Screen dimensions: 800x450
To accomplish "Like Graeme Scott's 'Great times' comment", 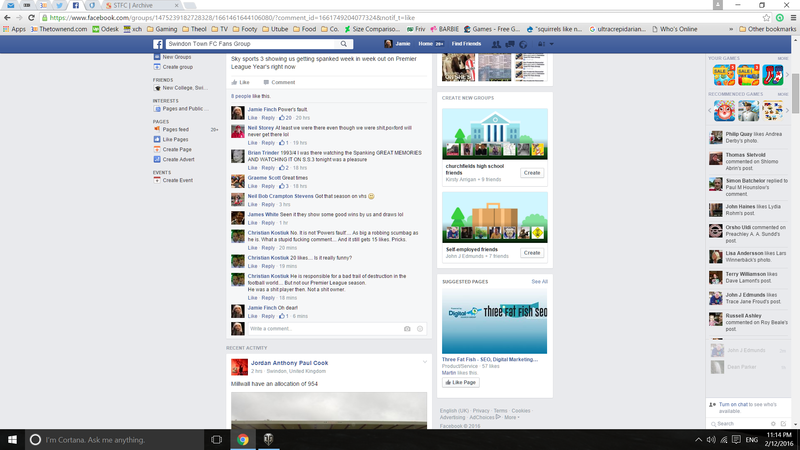I will 252,186.
